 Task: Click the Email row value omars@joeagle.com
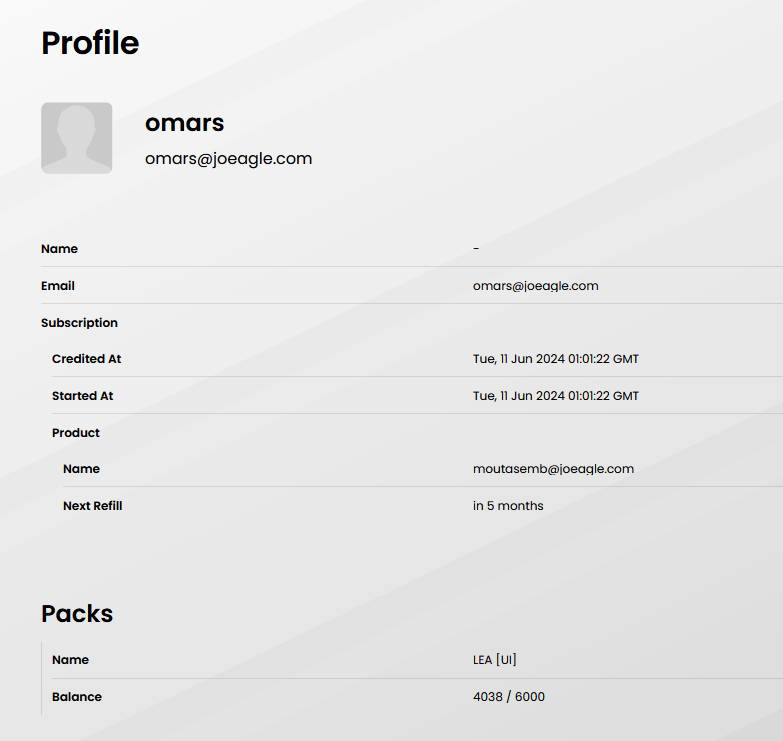click(535, 286)
